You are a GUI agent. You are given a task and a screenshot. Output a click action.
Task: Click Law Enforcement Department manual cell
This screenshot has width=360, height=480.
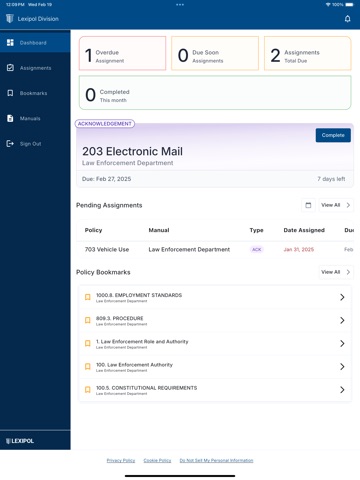click(x=189, y=249)
